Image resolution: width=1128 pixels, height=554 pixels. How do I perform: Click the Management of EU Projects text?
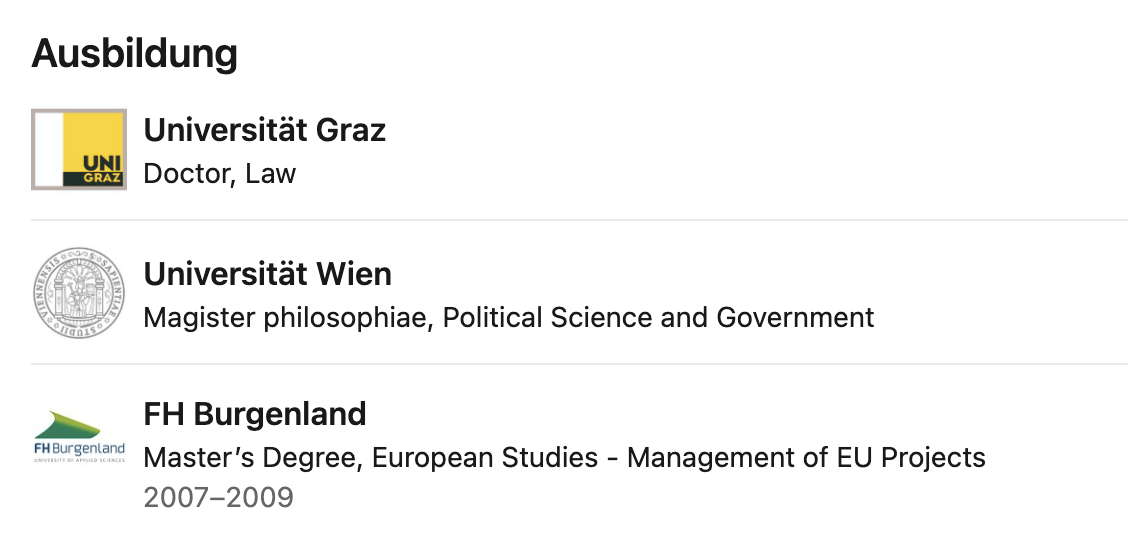pyautogui.click(x=806, y=458)
